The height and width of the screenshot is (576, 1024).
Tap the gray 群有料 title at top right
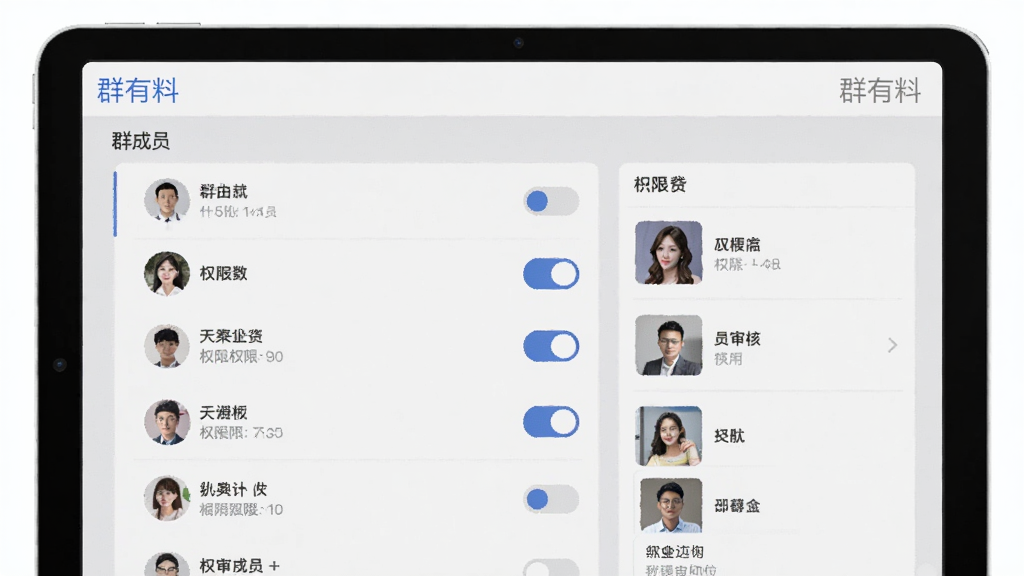[880, 90]
